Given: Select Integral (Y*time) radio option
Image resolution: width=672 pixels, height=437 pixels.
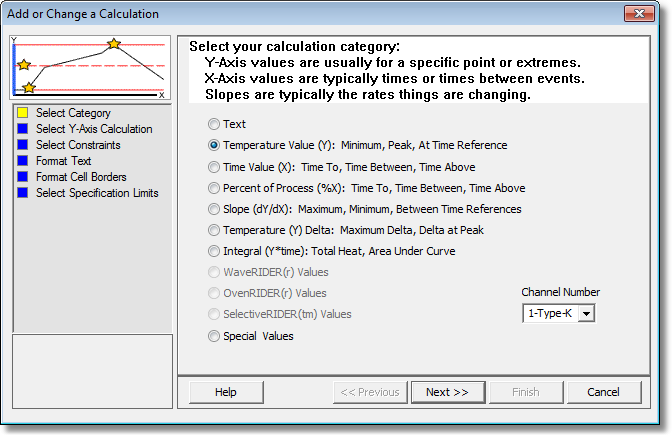Looking at the screenshot, I should point(214,251).
